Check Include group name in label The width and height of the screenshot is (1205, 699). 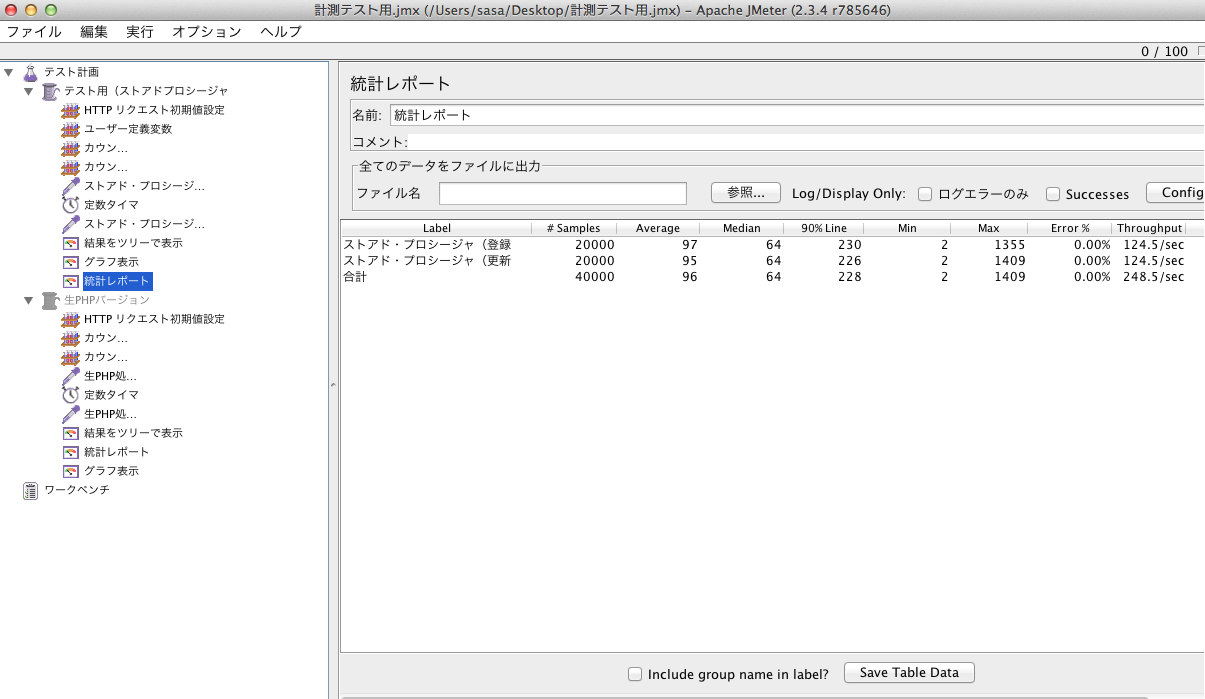click(634, 674)
